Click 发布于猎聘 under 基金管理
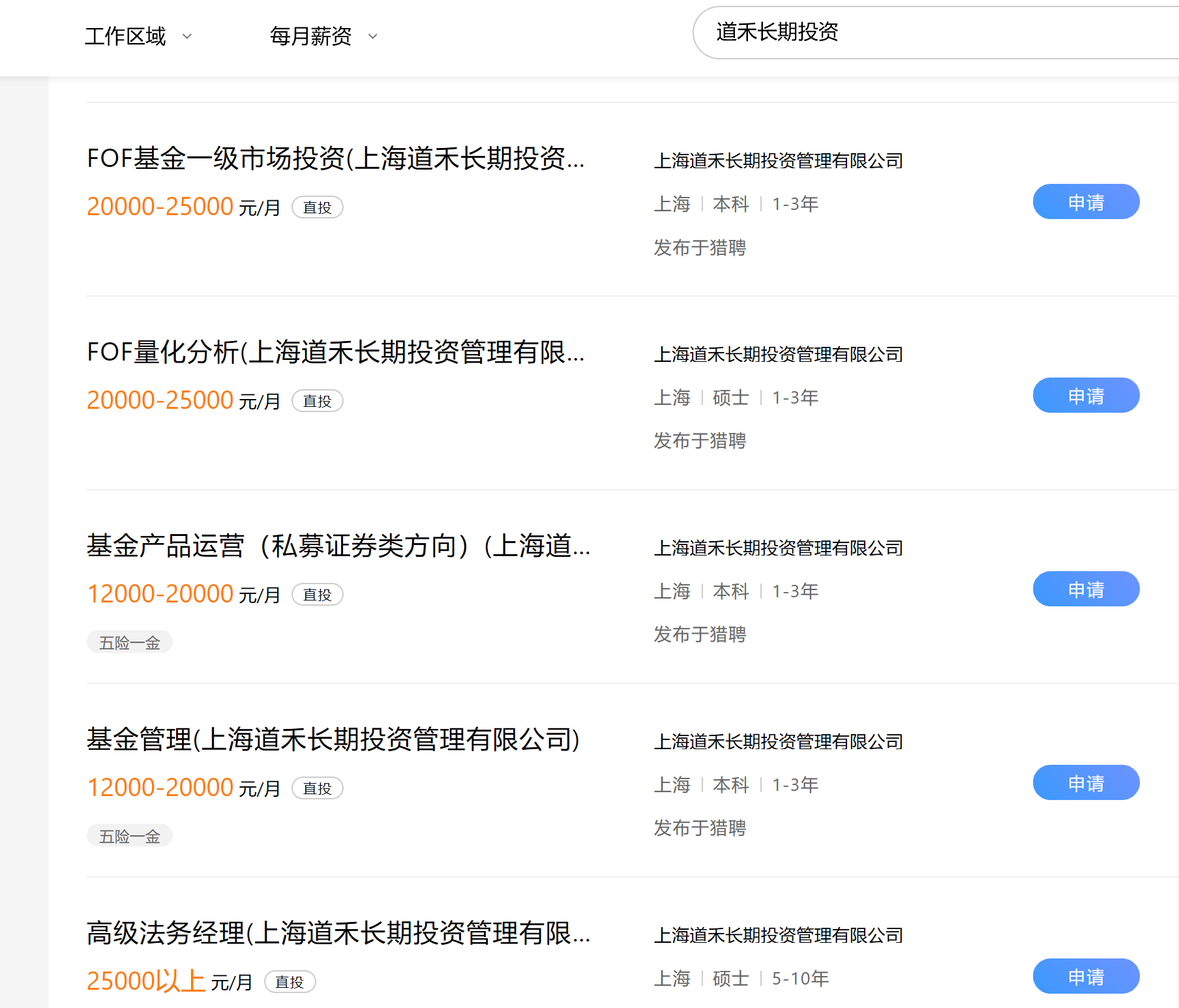The width and height of the screenshot is (1179, 1008). click(x=700, y=828)
